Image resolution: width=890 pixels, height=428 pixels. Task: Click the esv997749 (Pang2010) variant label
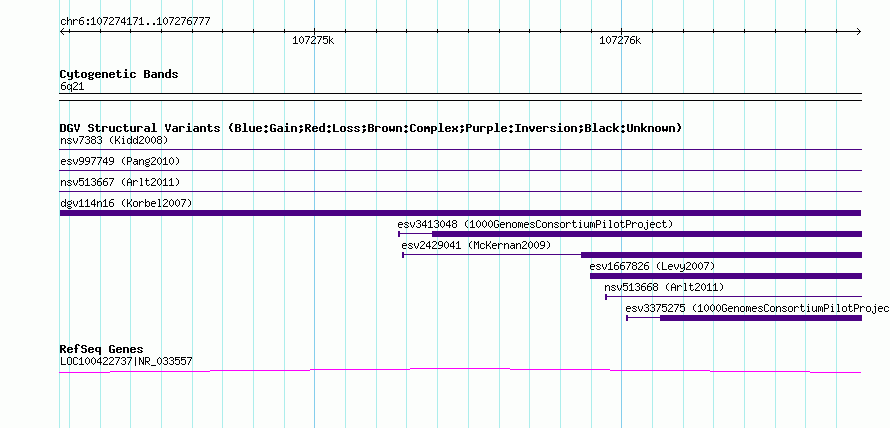pyautogui.click(x=120, y=161)
